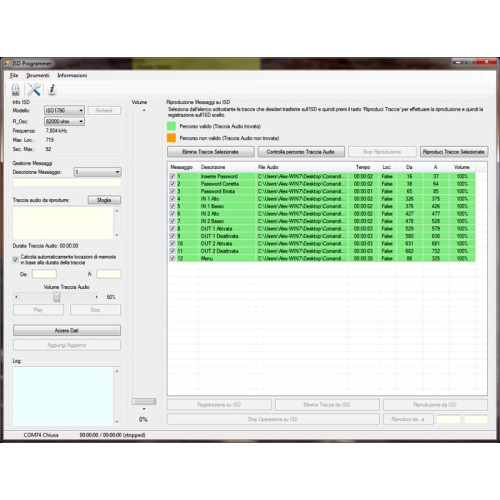Image resolution: width=500 pixels, height=500 pixels.
Task: Click the Sfoglia browse button
Action: [x=104, y=200]
